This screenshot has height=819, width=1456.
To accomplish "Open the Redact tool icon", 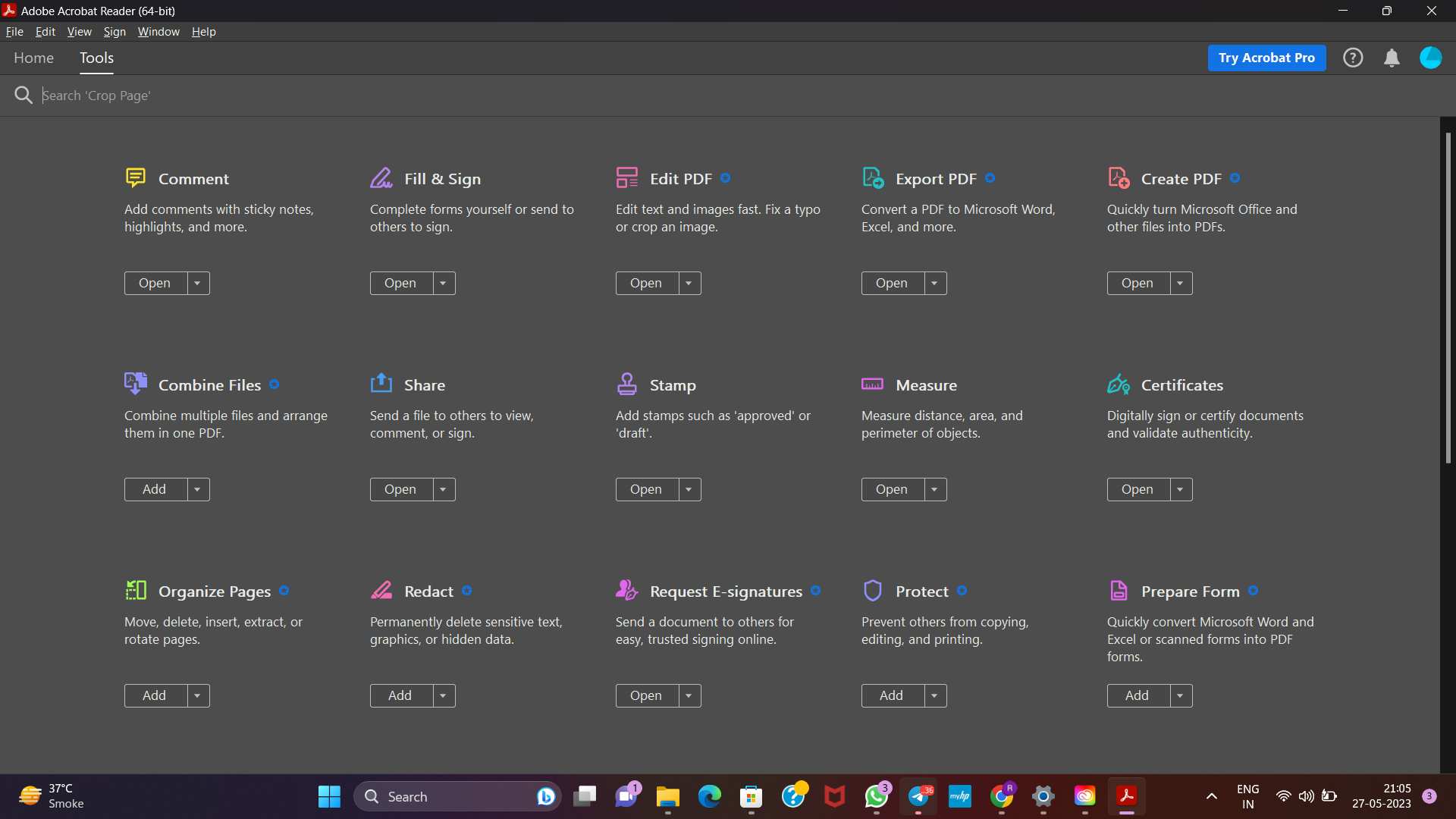I will pos(381,590).
